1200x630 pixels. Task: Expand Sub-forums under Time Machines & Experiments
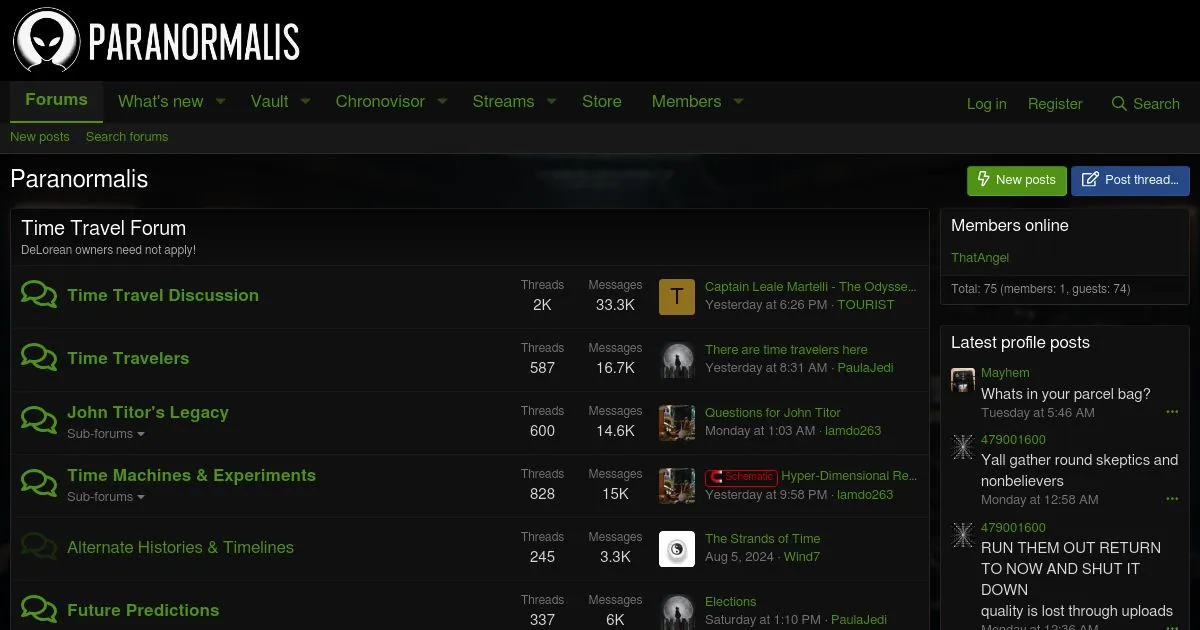coord(106,497)
